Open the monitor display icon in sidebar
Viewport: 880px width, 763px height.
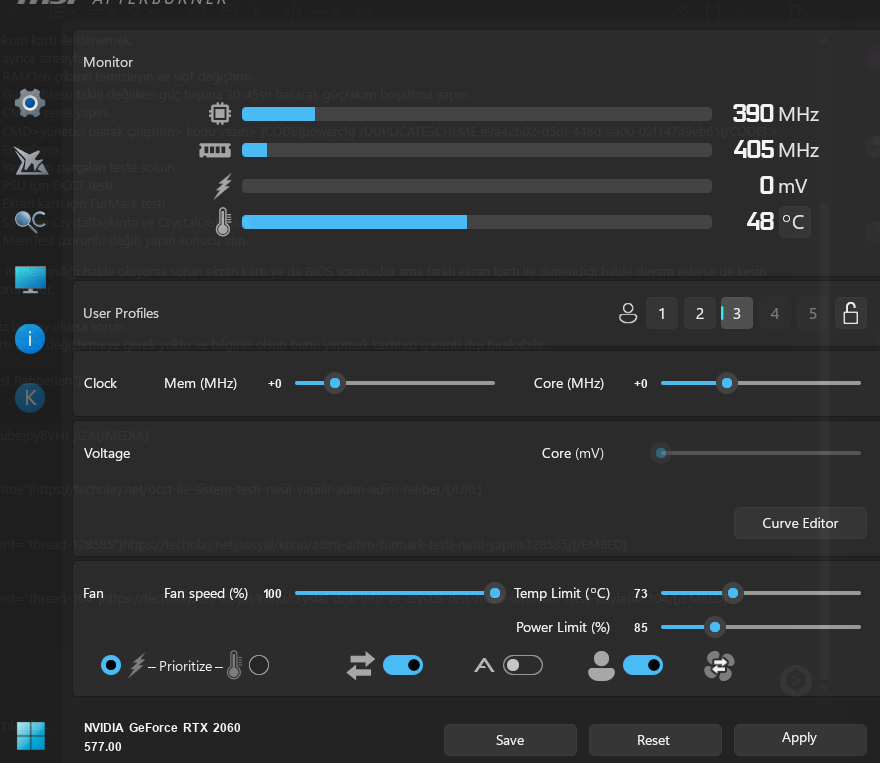[x=30, y=279]
